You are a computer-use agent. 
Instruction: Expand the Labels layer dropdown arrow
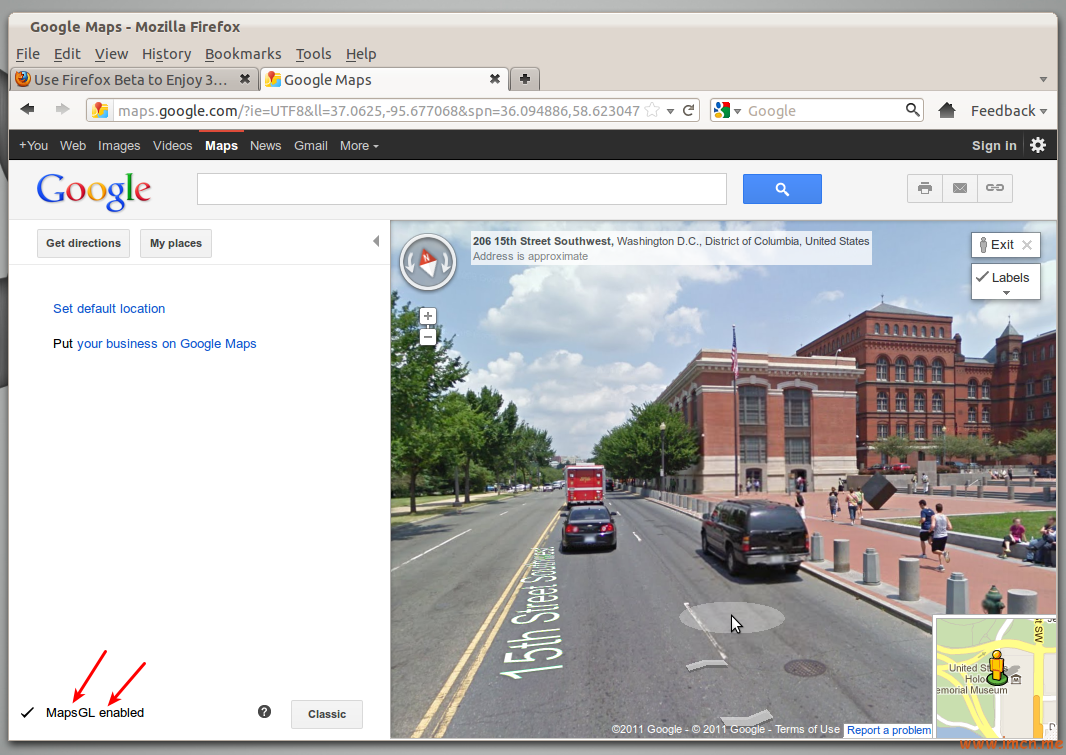(x=1006, y=293)
